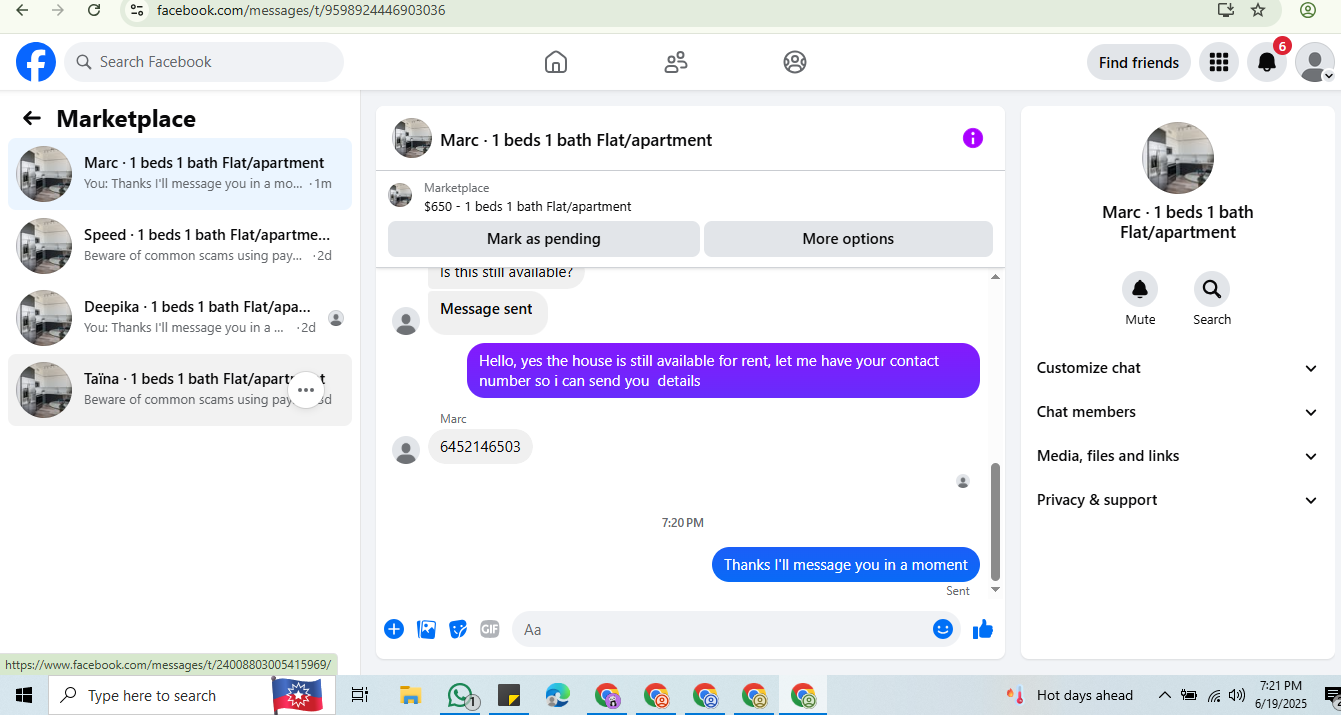Open conversation information purple icon
The height and width of the screenshot is (715, 1341).
point(973,138)
